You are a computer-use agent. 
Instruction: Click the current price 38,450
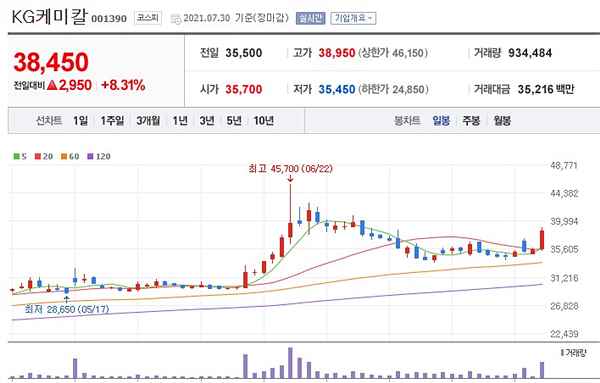(x=51, y=62)
